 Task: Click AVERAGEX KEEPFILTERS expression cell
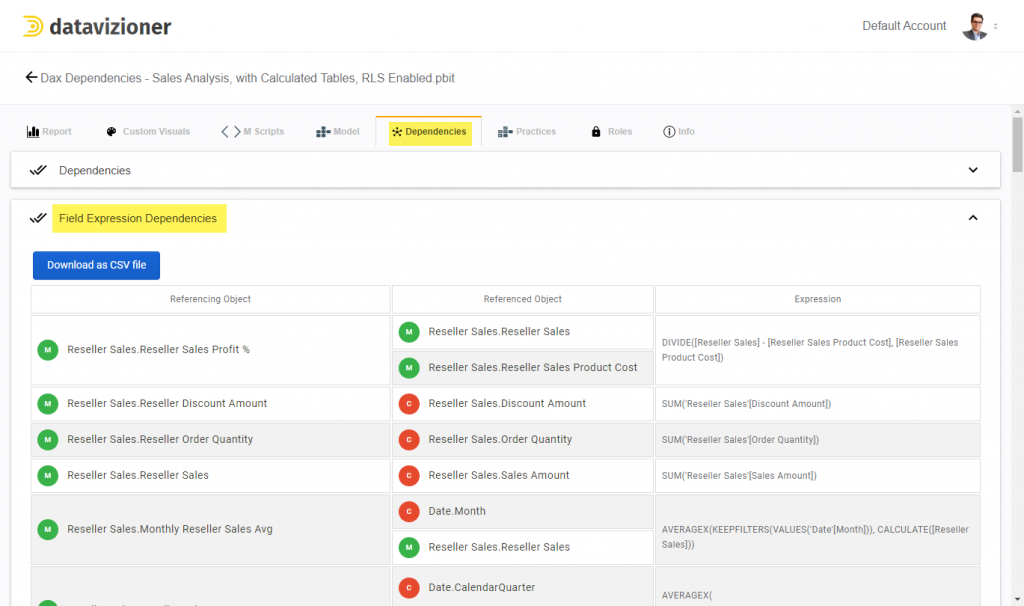(x=818, y=530)
